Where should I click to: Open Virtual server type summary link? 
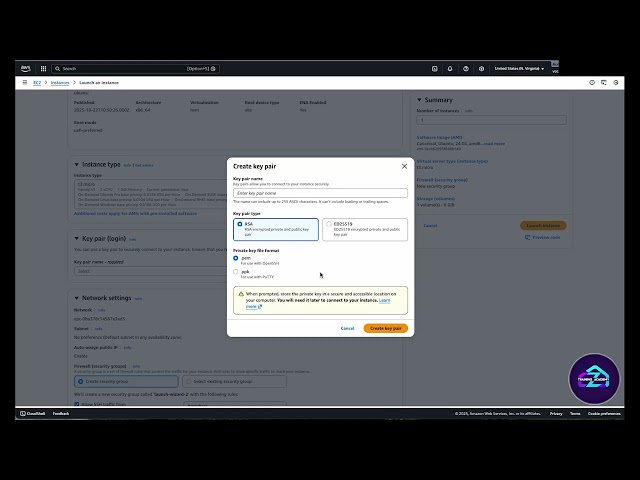[x=452, y=161]
